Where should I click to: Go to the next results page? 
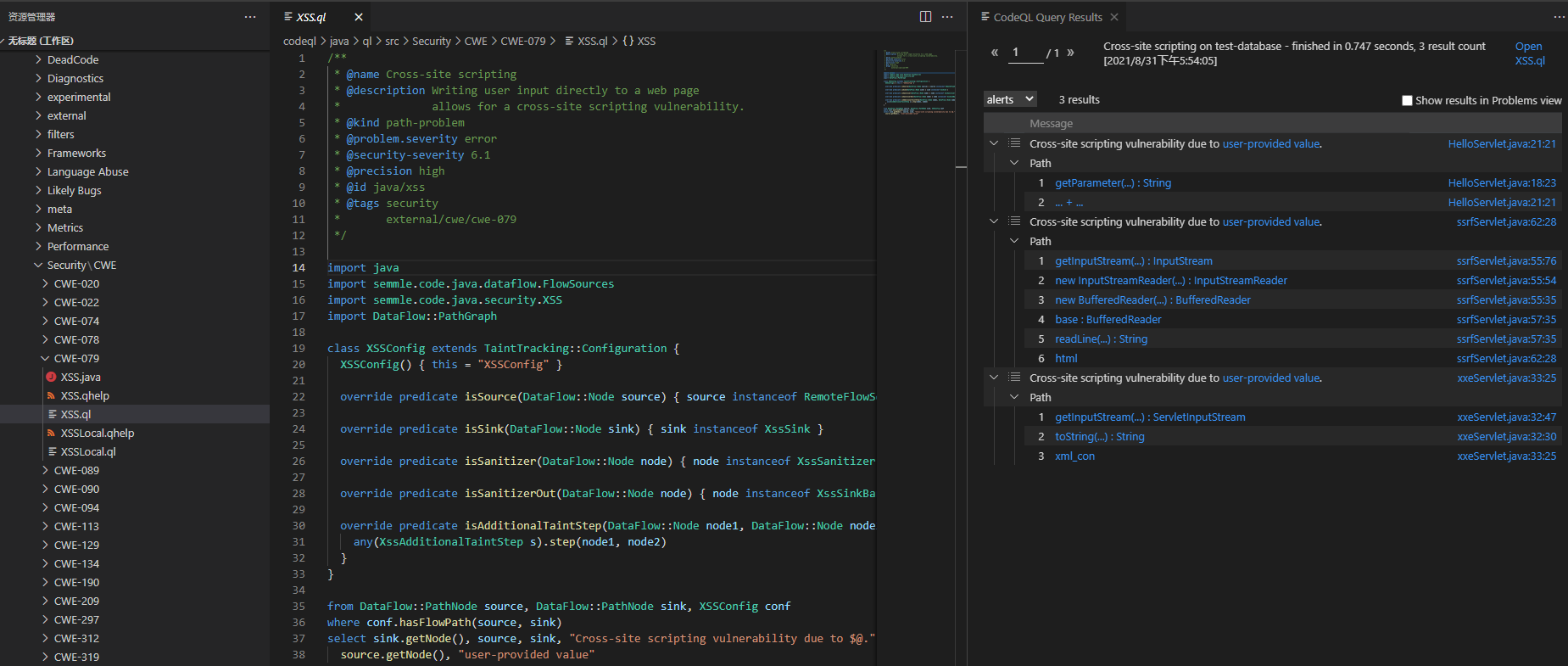[1071, 53]
